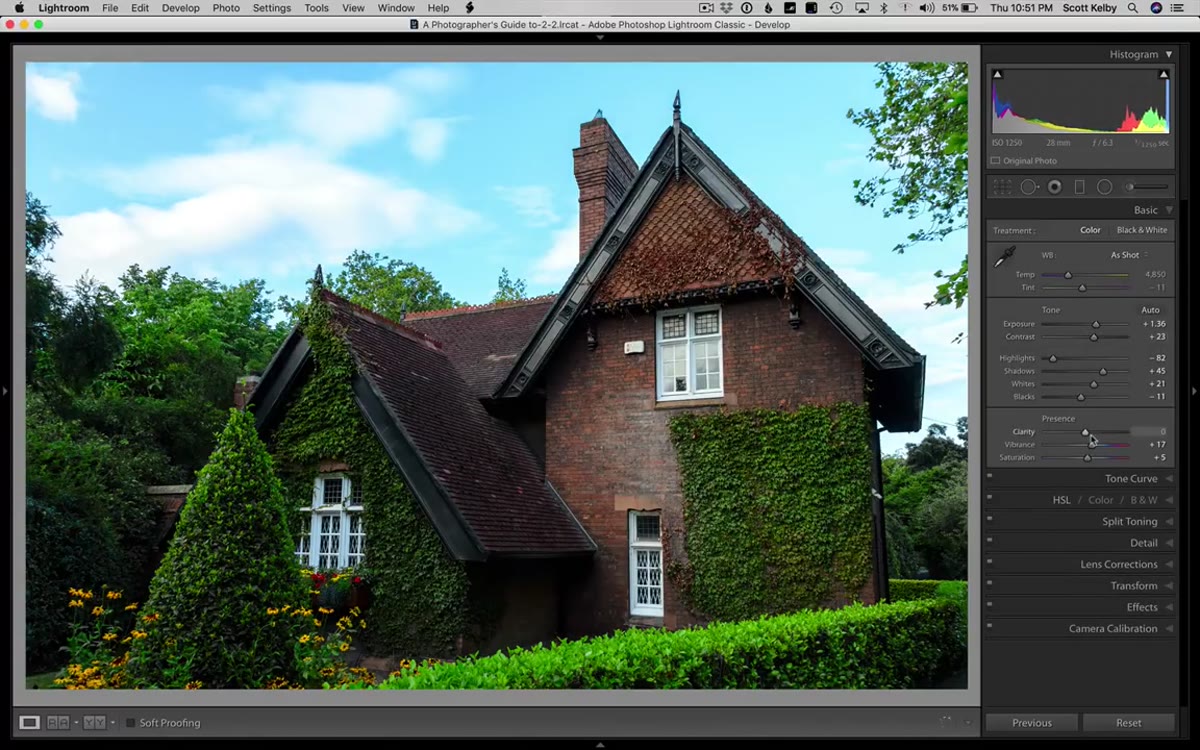The width and height of the screenshot is (1200, 750).
Task: Open volume control in menu bar
Action: [926, 8]
